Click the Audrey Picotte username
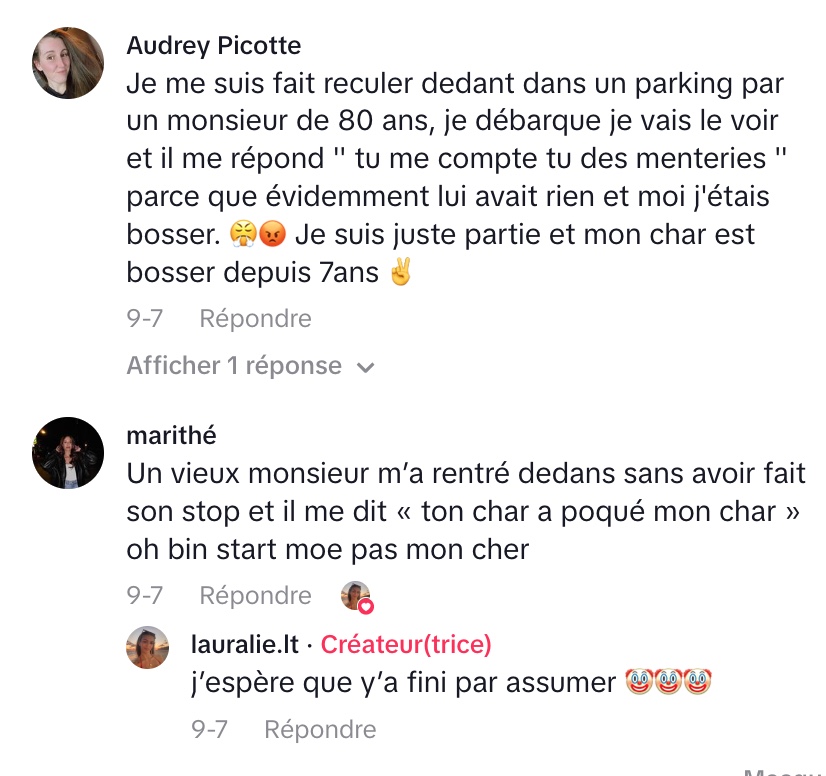Viewport: 826px width, 776px height. click(214, 46)
